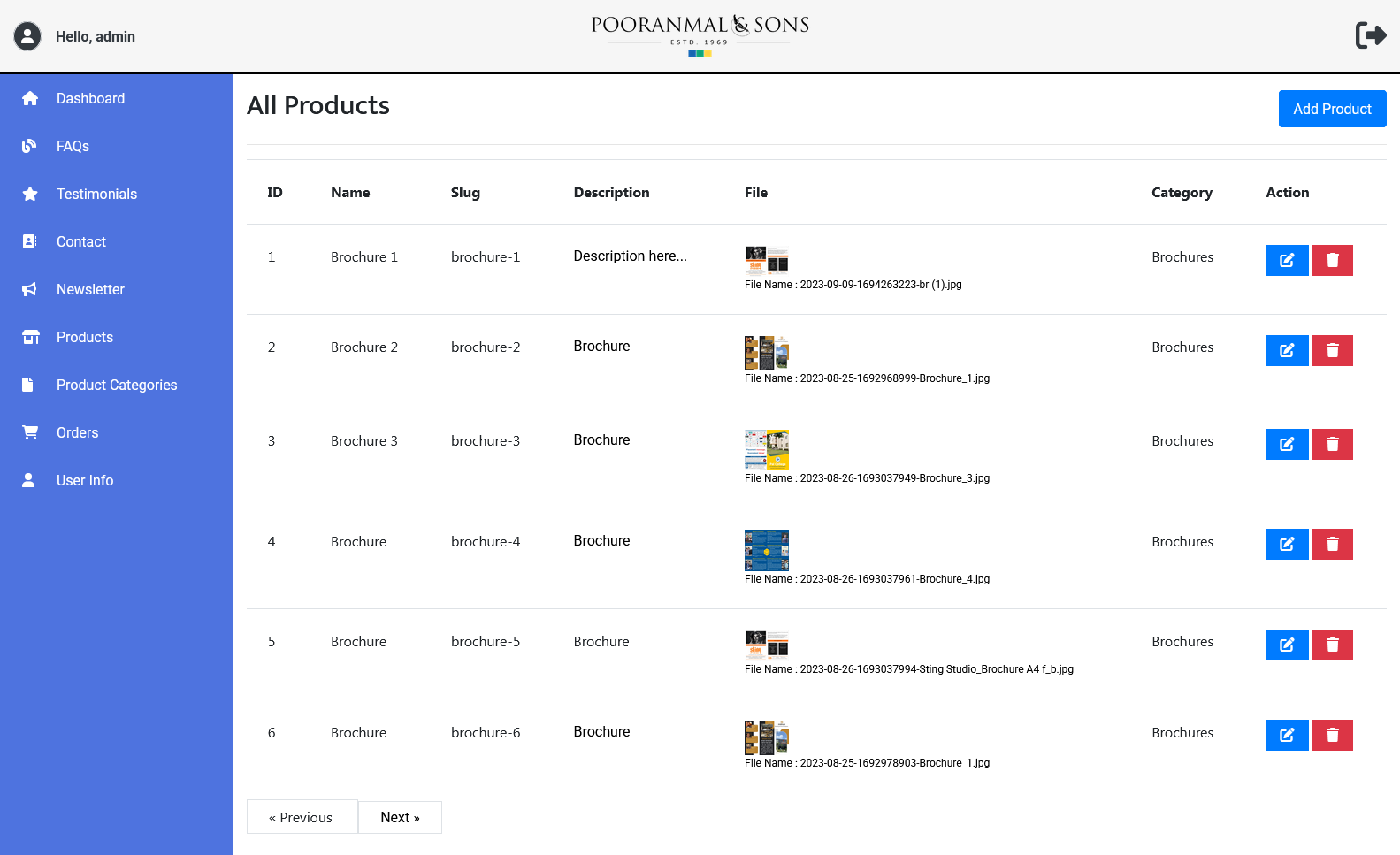Edit Brochure 1 using pencil icon
Screen dimensions: 1400x855
click(x=1287, y=260)
